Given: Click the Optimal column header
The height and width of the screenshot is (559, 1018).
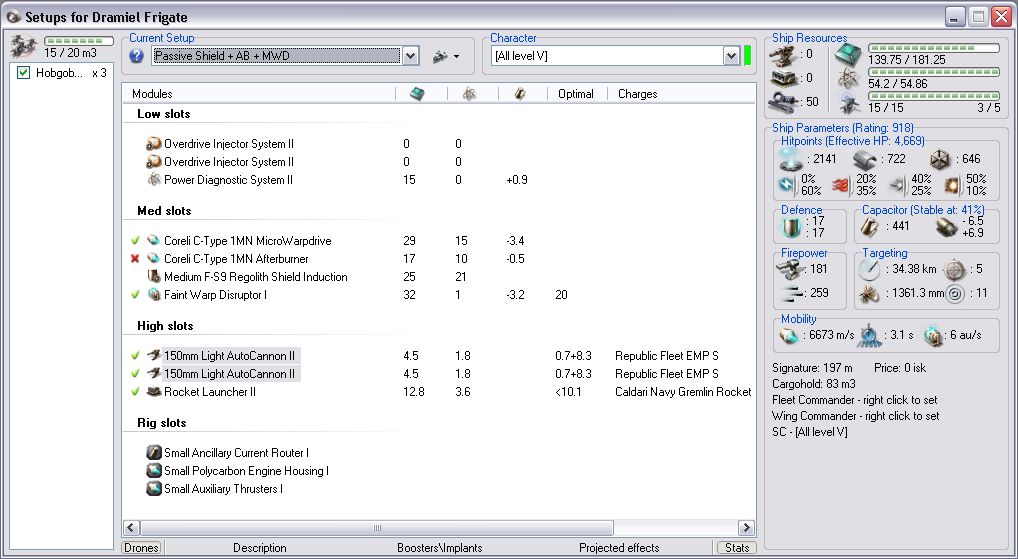Looking at the screenshot, I should point(577,94).
